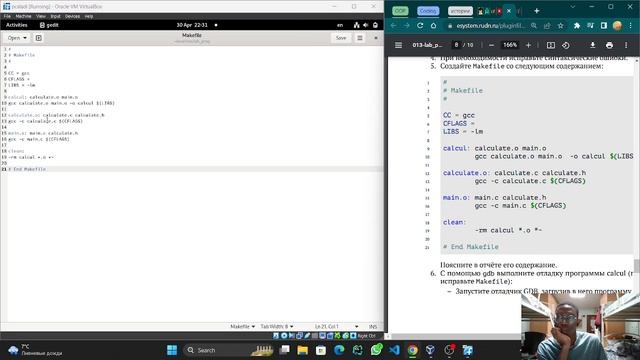
Task: Click the 166% zoom level field
Action: [x=510, y=45]
